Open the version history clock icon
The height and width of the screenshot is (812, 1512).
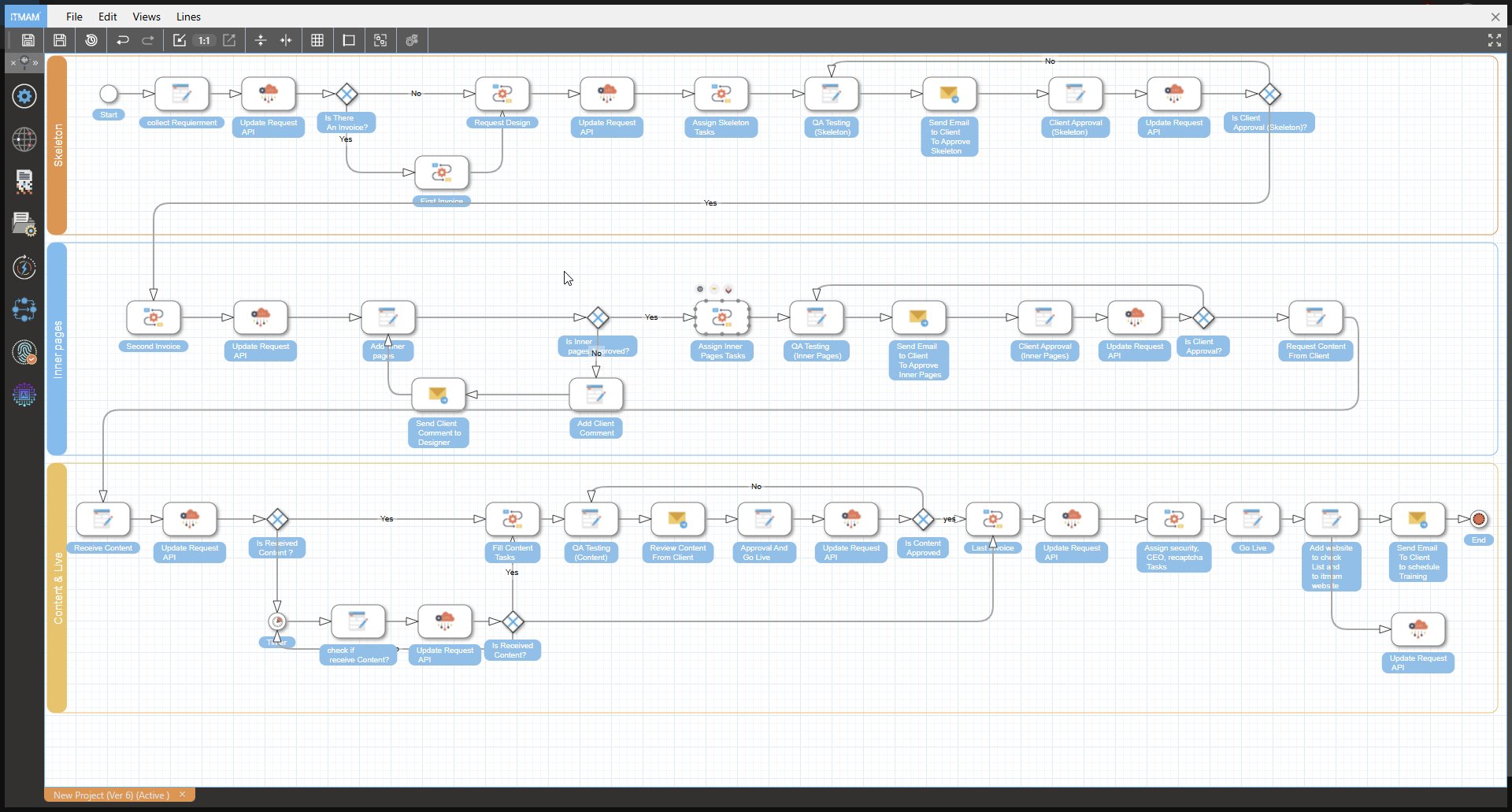coord(91,40)
